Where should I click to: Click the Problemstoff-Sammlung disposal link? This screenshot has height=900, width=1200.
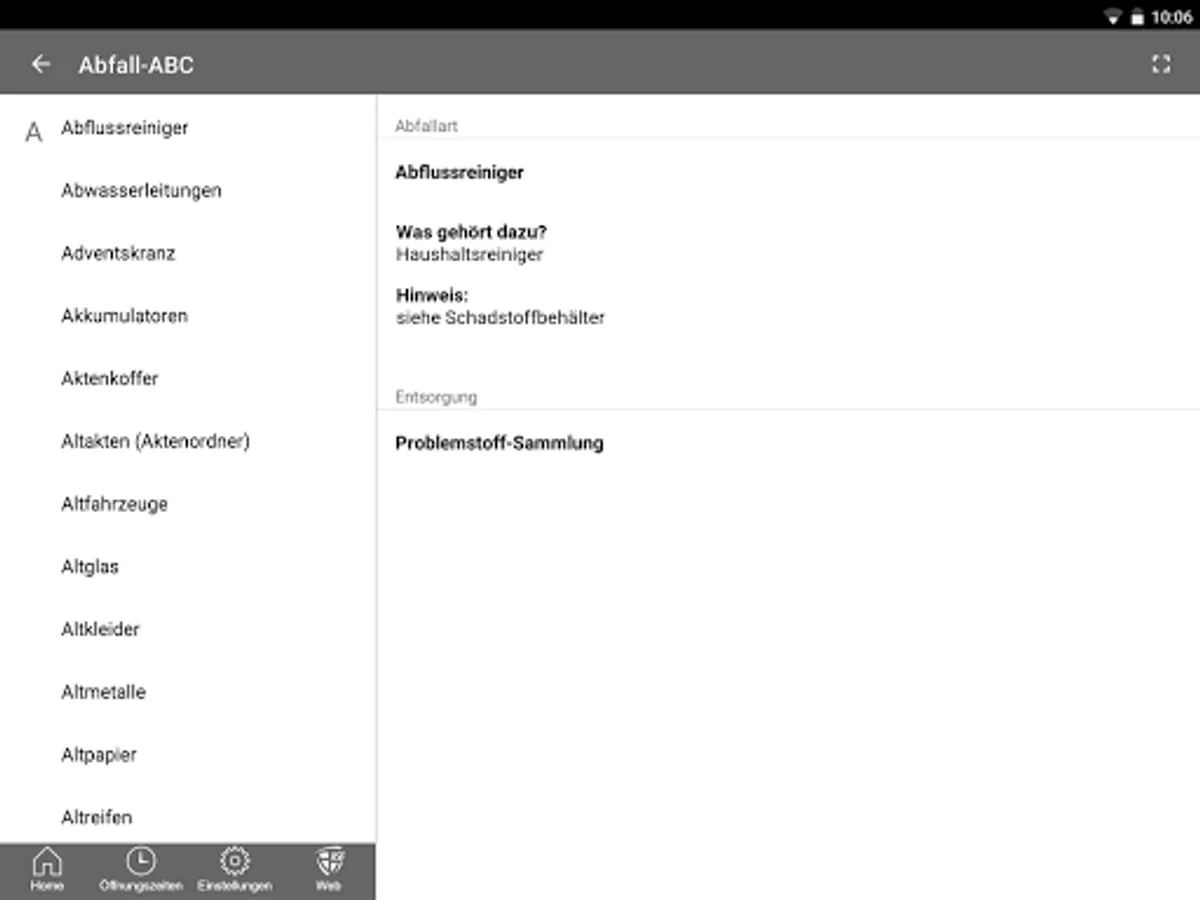point(499,443)
